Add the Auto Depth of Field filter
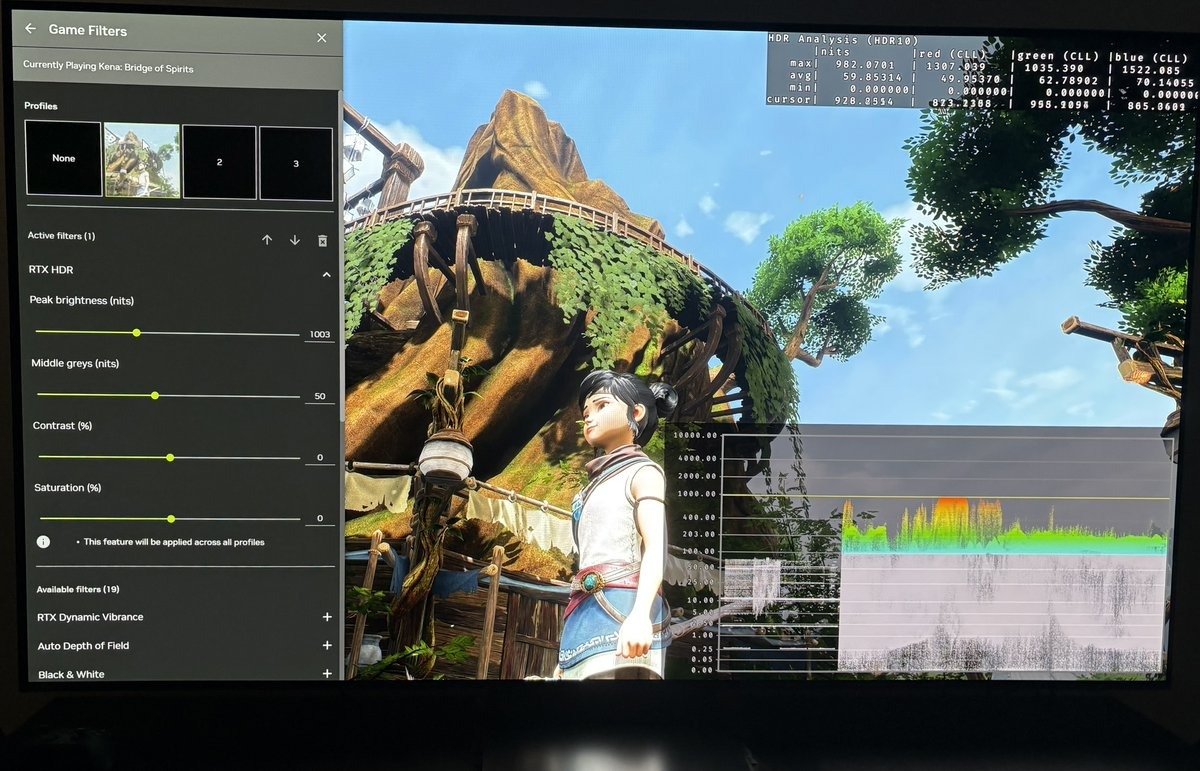1200x771 pixels. (x=327, y=646)
